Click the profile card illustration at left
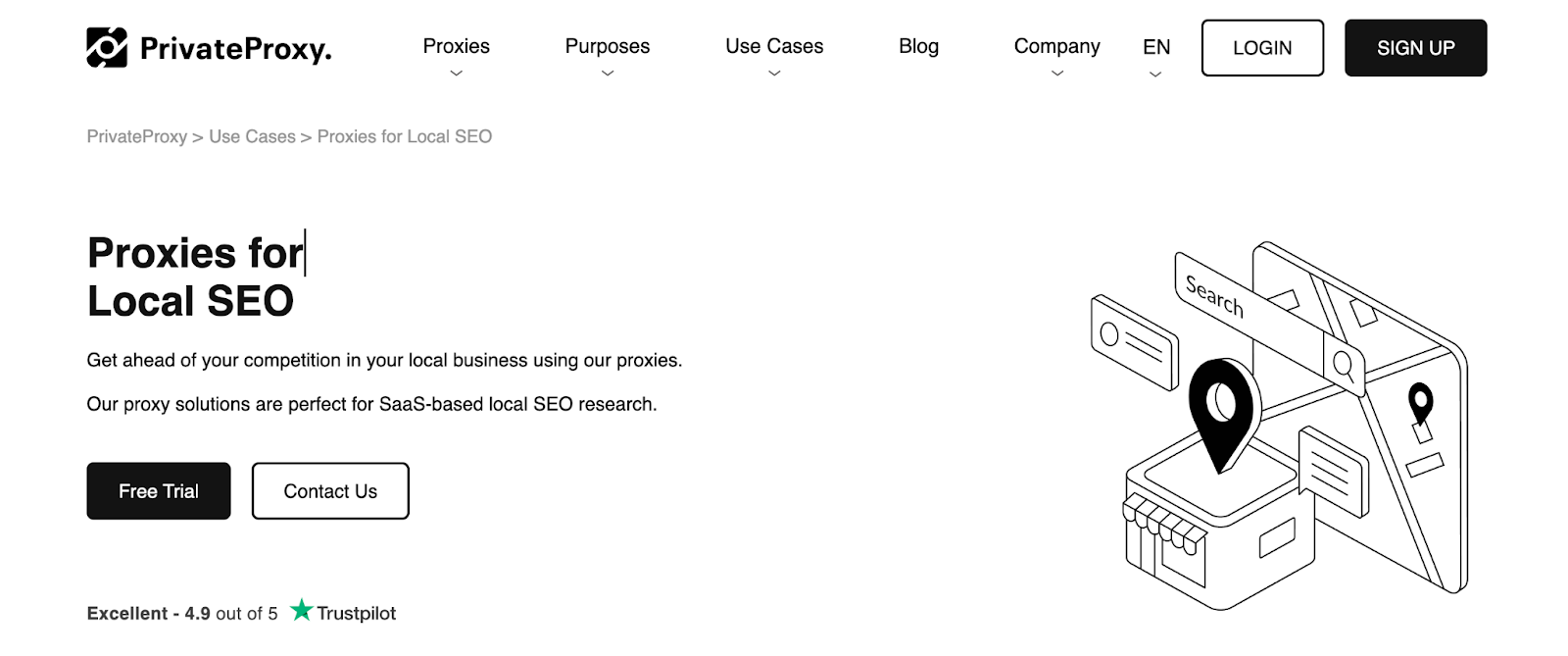Screen dimensions: 1568x656 pos(1134,342)
